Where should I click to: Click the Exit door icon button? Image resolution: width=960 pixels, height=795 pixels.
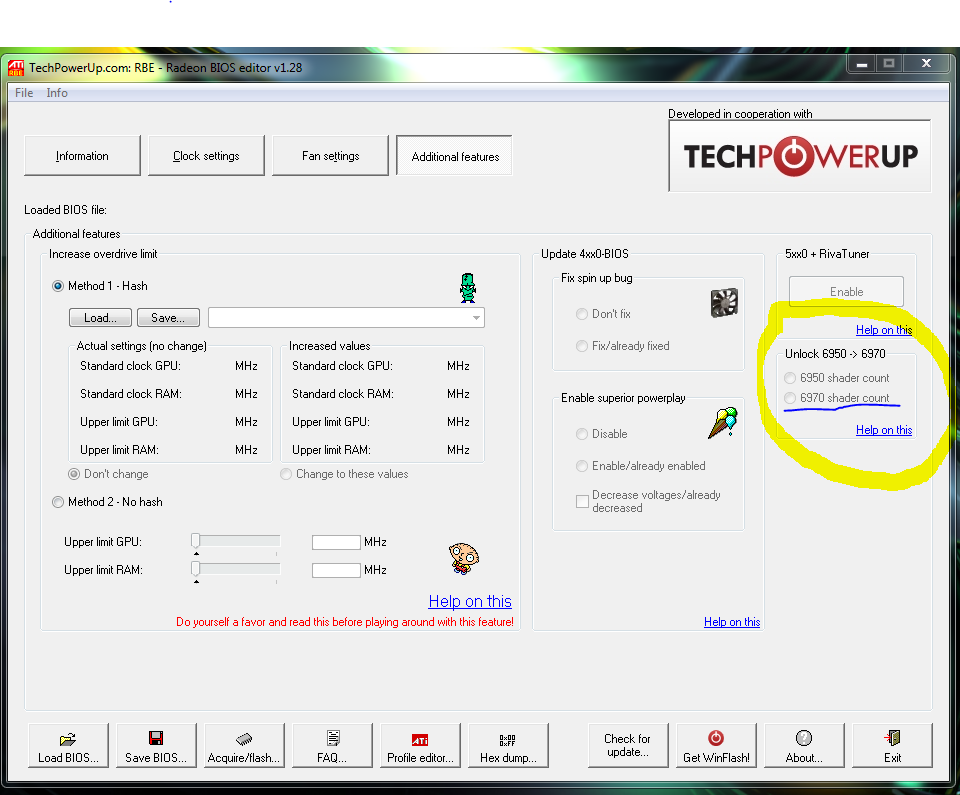coord(892,745)
